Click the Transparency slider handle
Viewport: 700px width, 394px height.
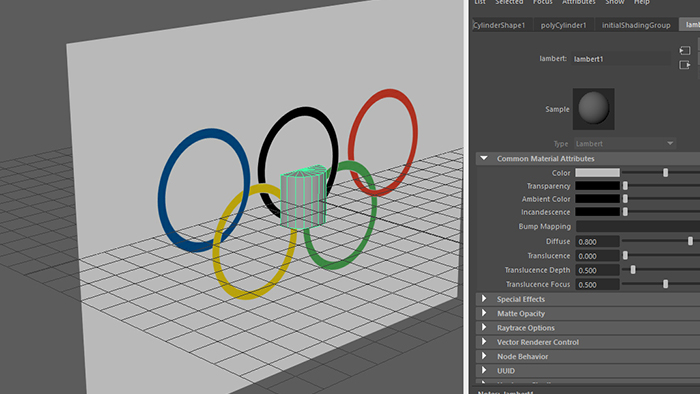625,186
